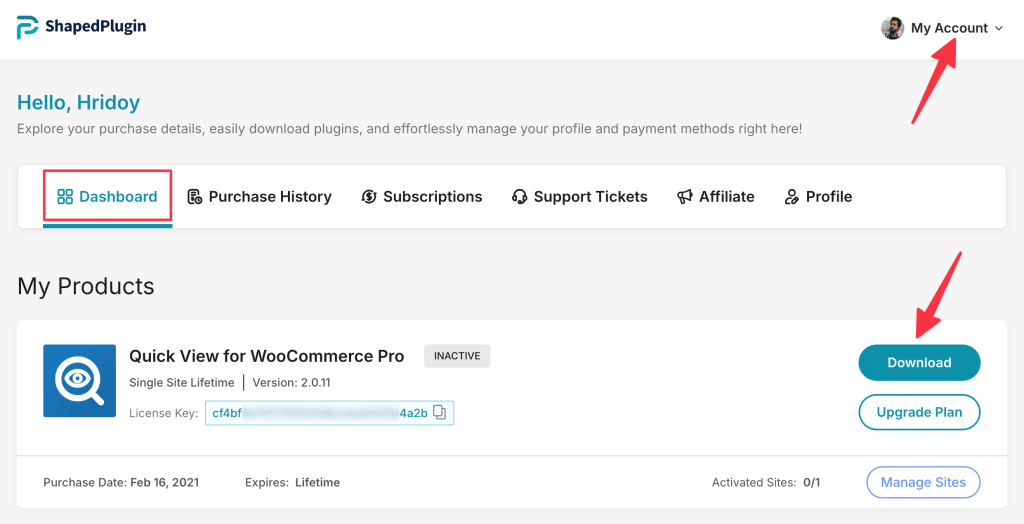This screenshot has height=524, width=1024.
Task: Click the Quick View product thumbnail
Action: [x=80, y=381]
